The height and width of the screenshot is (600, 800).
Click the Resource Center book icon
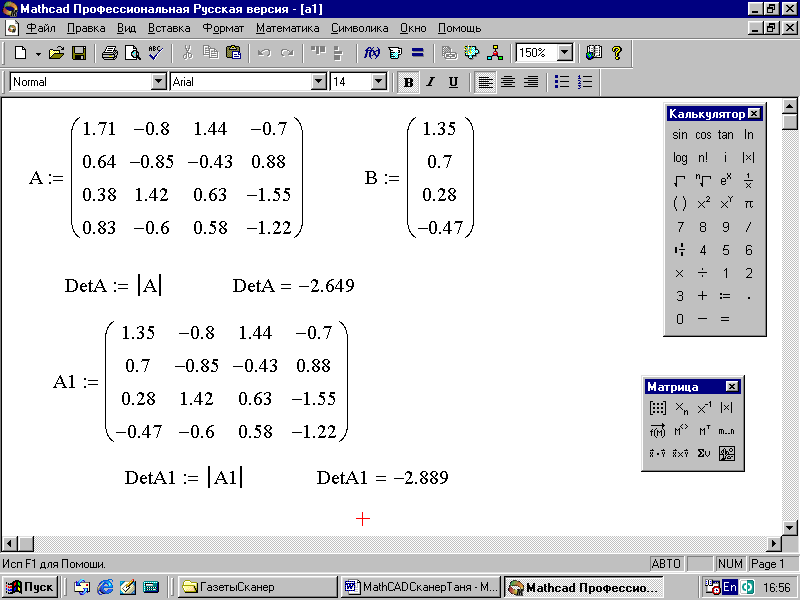point(594,53)
